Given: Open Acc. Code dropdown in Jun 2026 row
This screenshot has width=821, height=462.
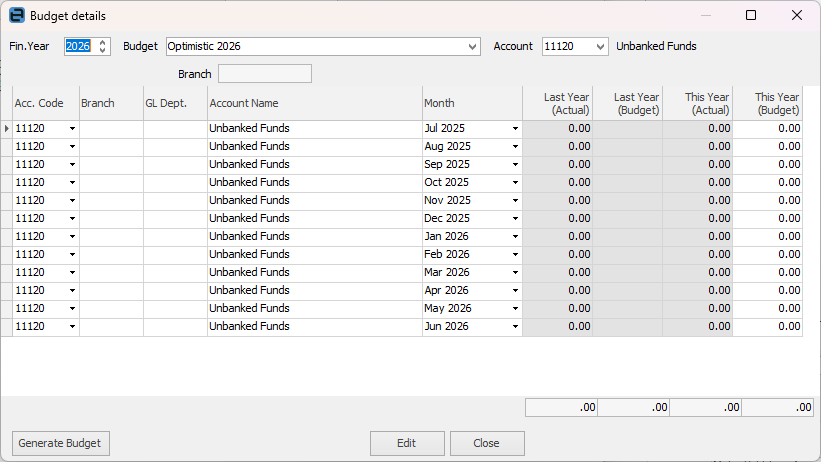Looking at the screenshot, I should point(72,326).
